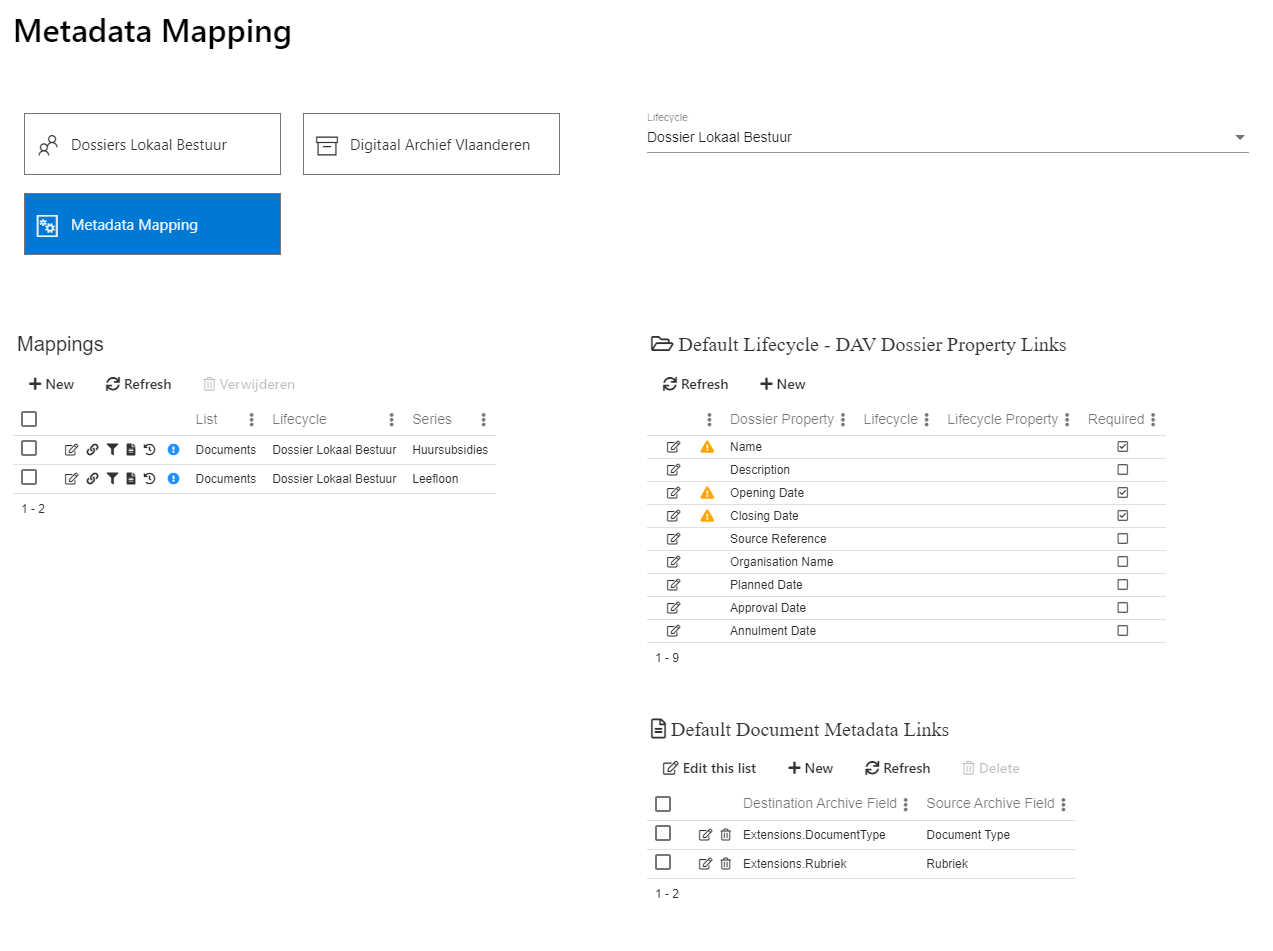Viewport: 1273px width, 951px height.
Task: Click the warning triangle beside Opening Date
Action: [x=706, y=492]
